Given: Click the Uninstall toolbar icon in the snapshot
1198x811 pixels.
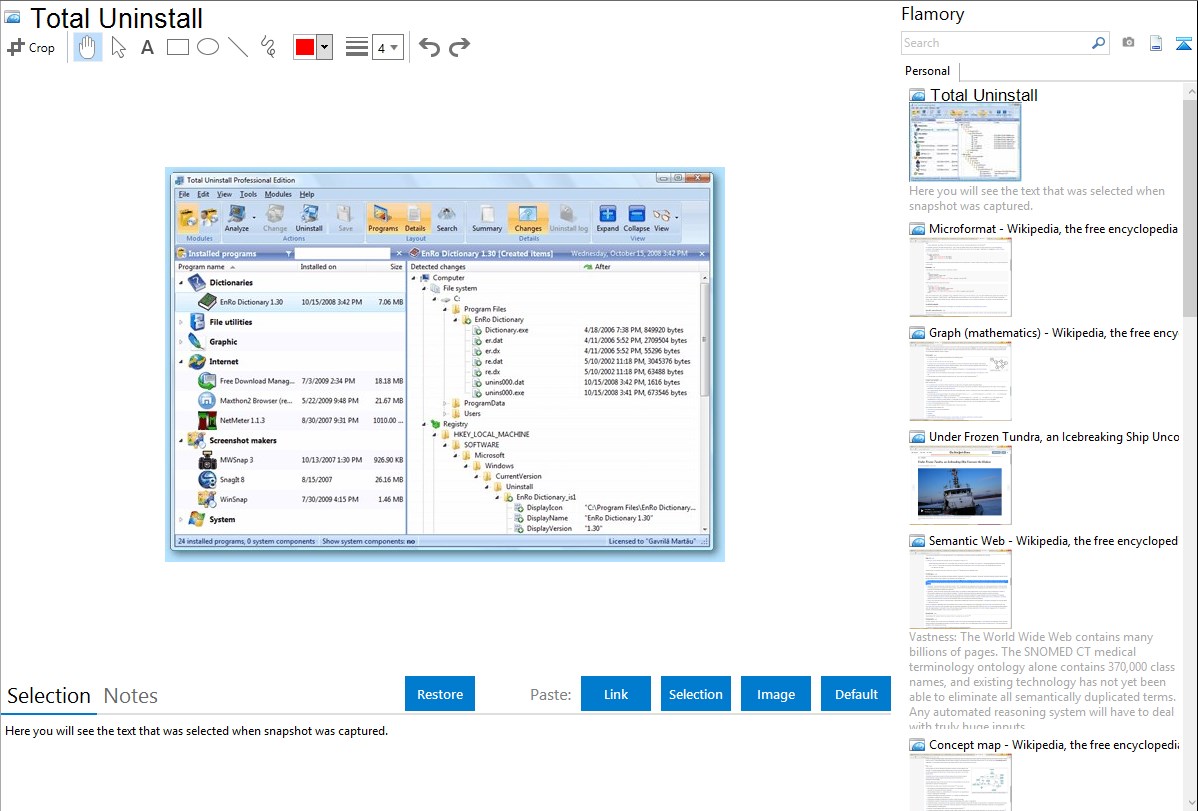Looking at the screenshot, I should [309, 218].
